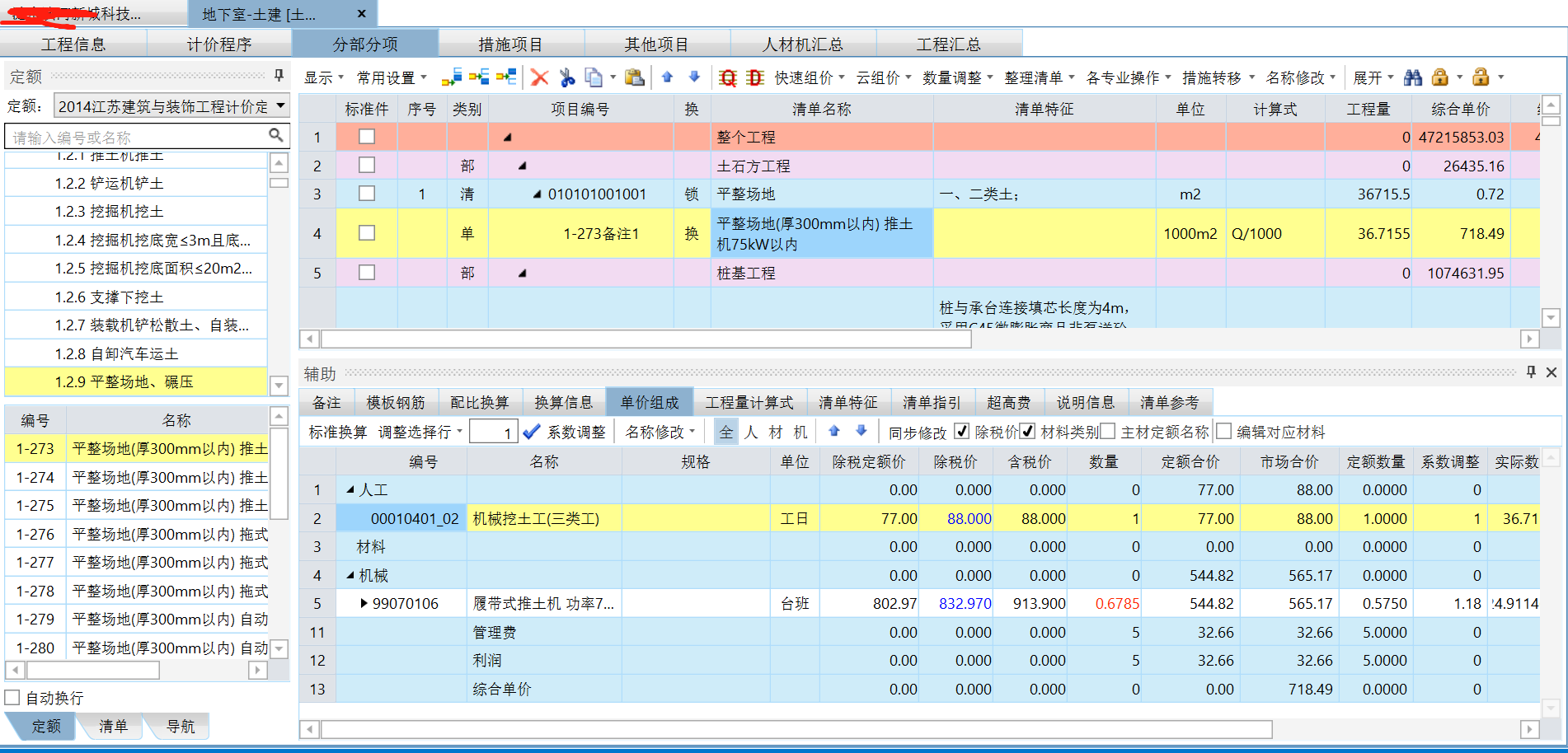Image resolution: width=1568 pixels, height=753 pixels.
Task: Close the 辅助 panel
Action: point(1552,372)
